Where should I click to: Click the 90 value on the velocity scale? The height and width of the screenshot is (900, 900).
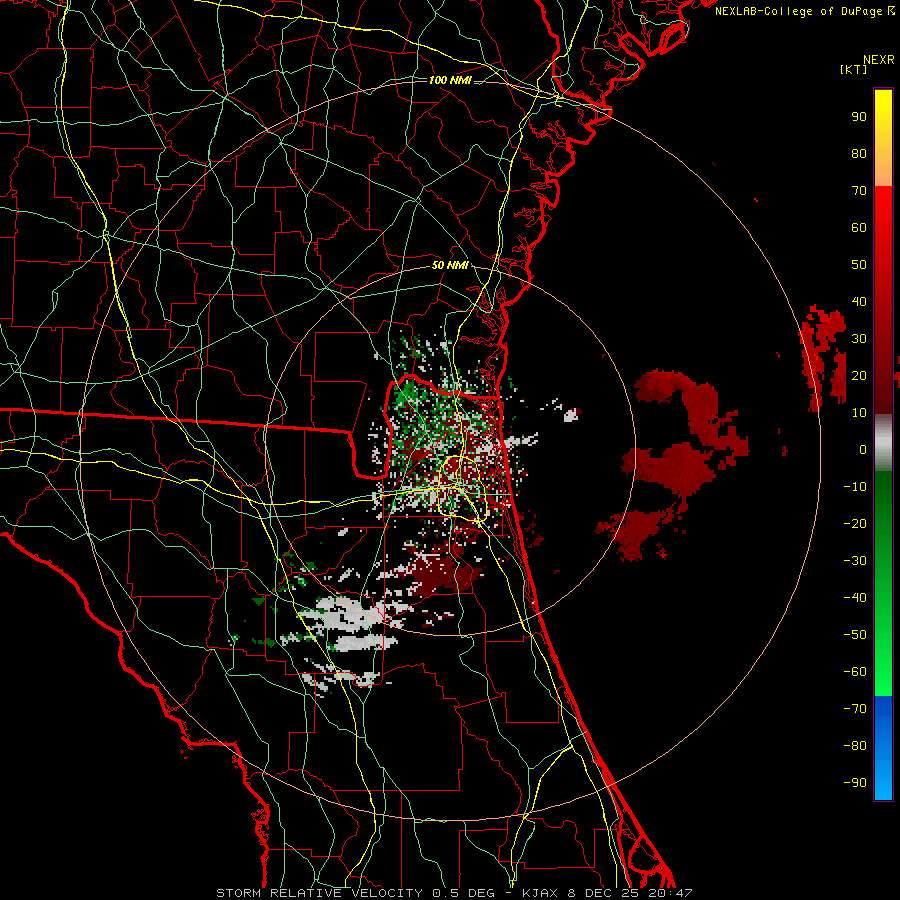[x=859, y=117]
